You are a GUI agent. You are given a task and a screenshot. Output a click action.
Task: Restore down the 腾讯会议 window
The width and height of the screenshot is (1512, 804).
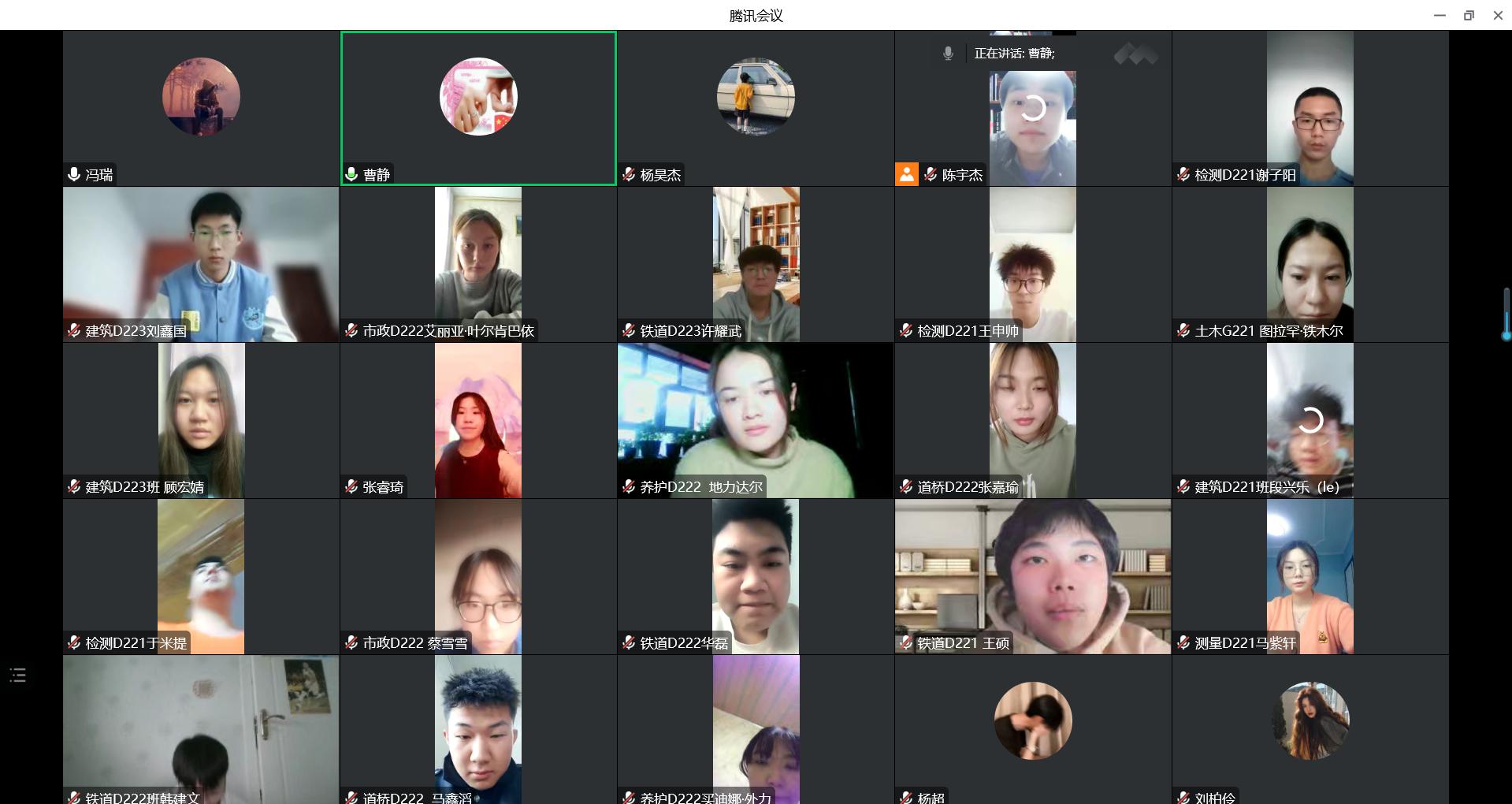point(1469,15)
